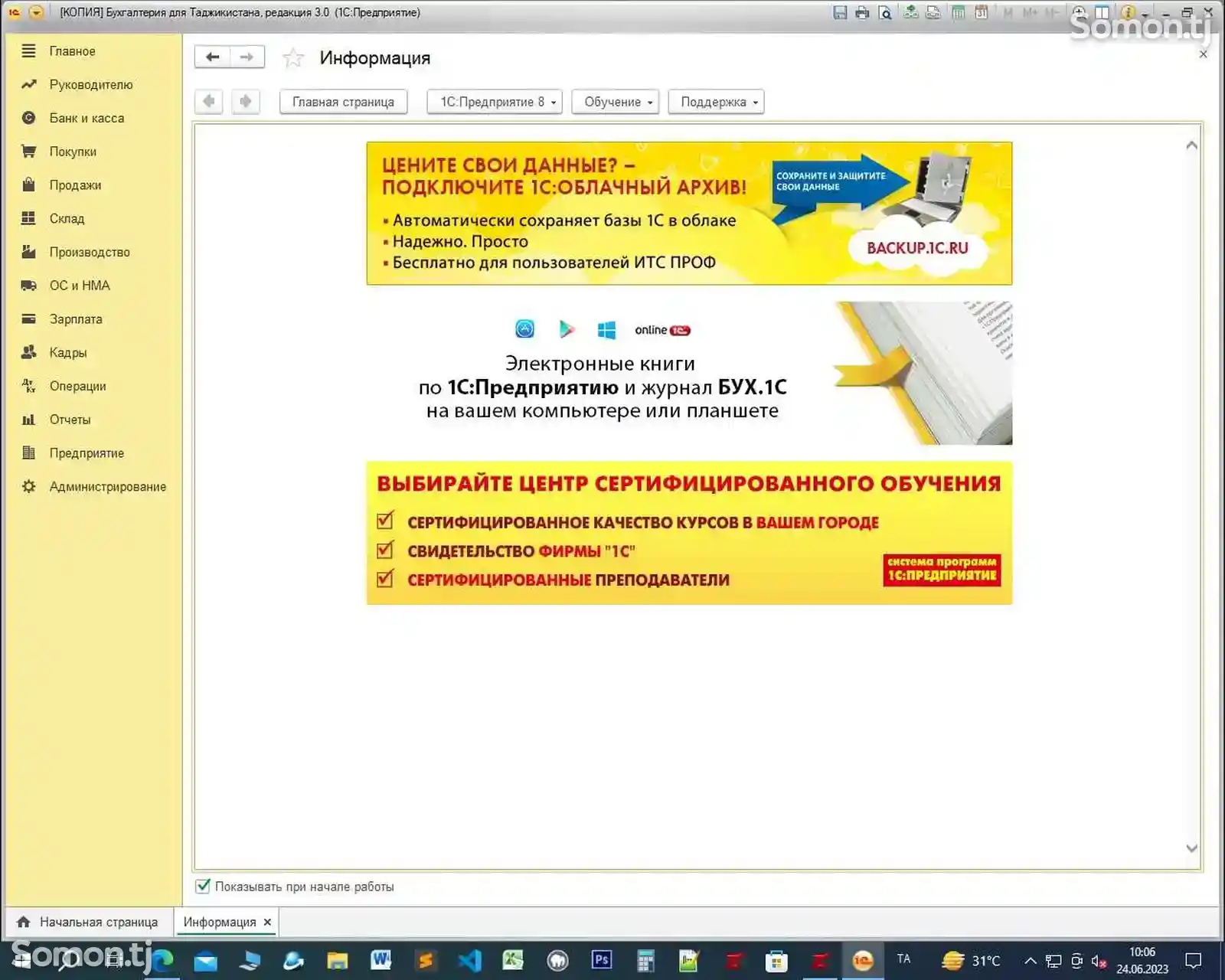Screen dimensions: 1225x980
Task: Click the online 1C logo link
Action: (x=662, y=330)
